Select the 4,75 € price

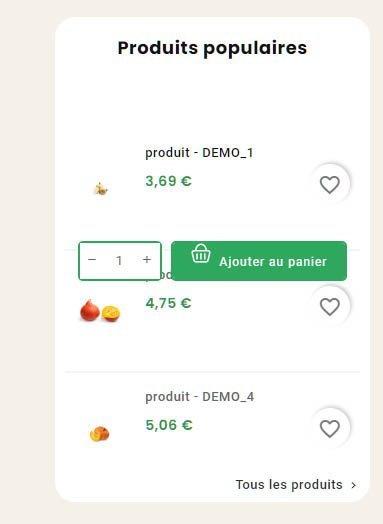point(168,303)
